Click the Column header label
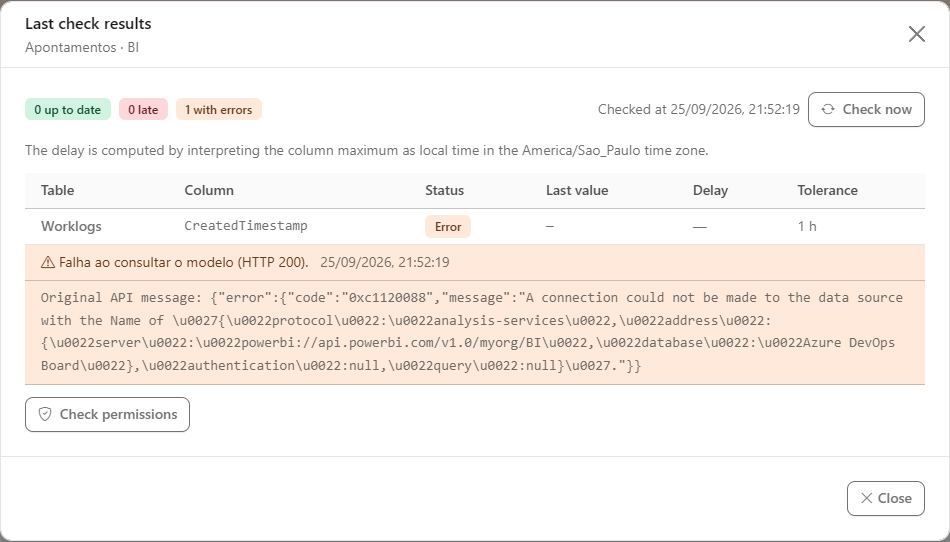The width and height of the screenshot is (950, 542). pyautogui.click(x=209, y=190)
